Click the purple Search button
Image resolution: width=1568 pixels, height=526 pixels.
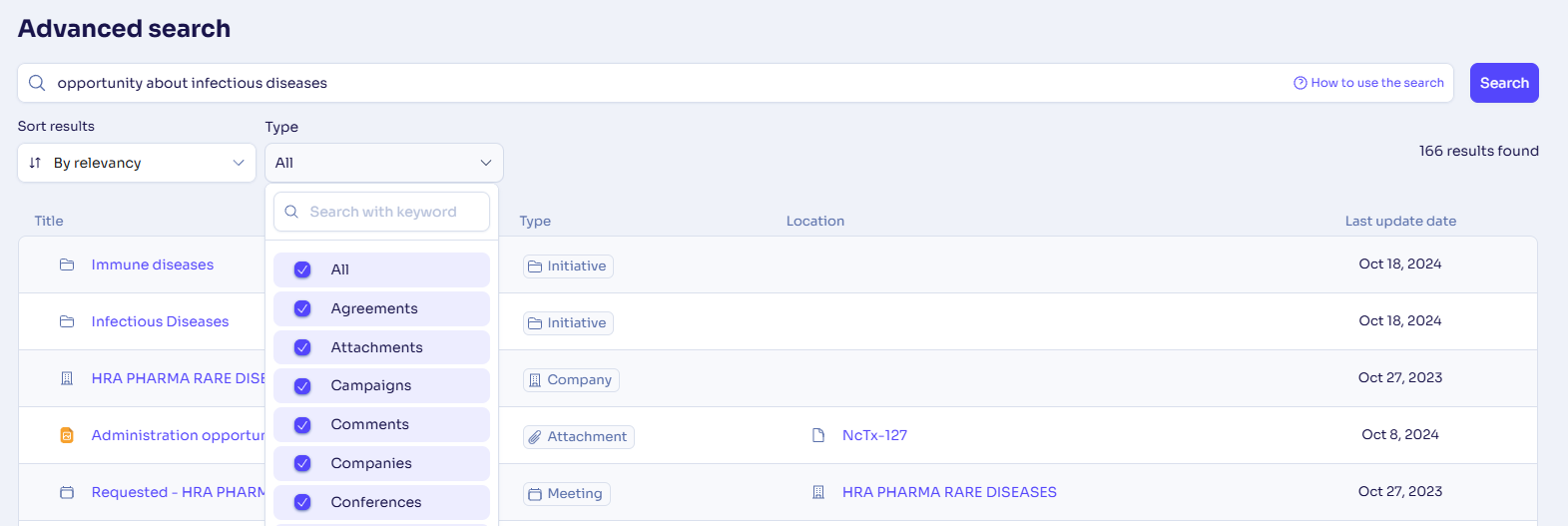point(1504,83)
